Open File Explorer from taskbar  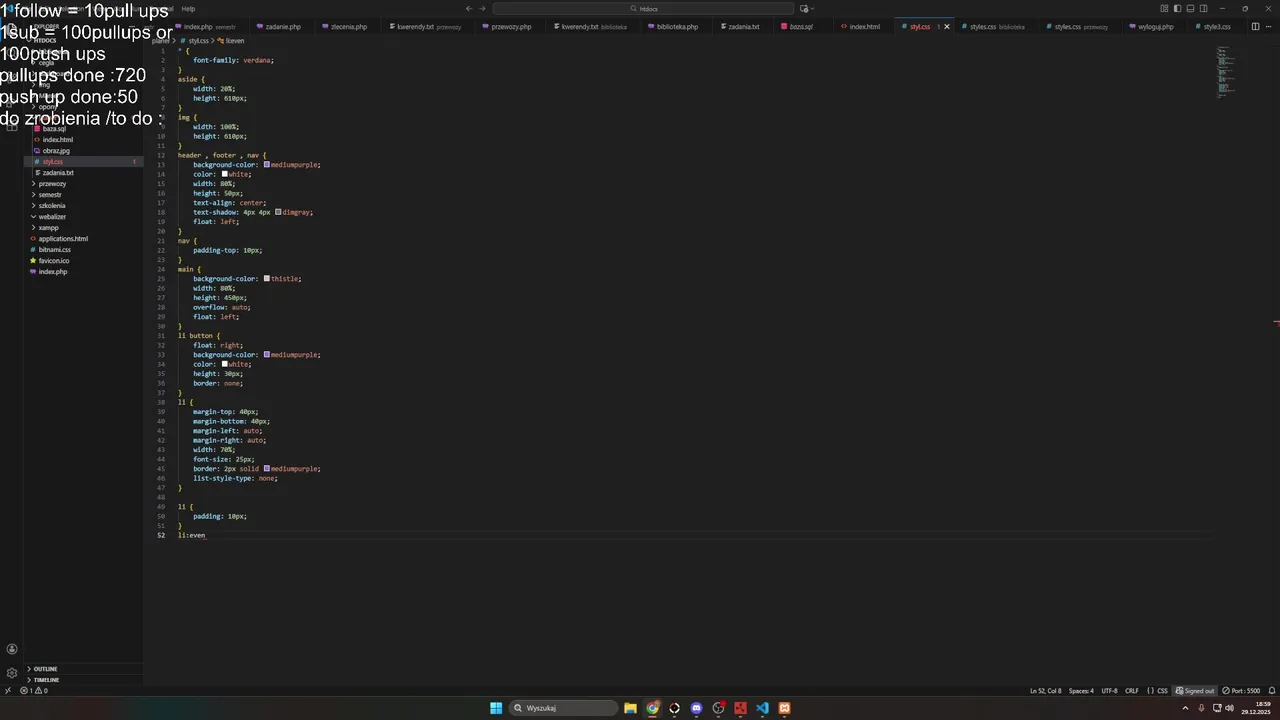[630, 708]
